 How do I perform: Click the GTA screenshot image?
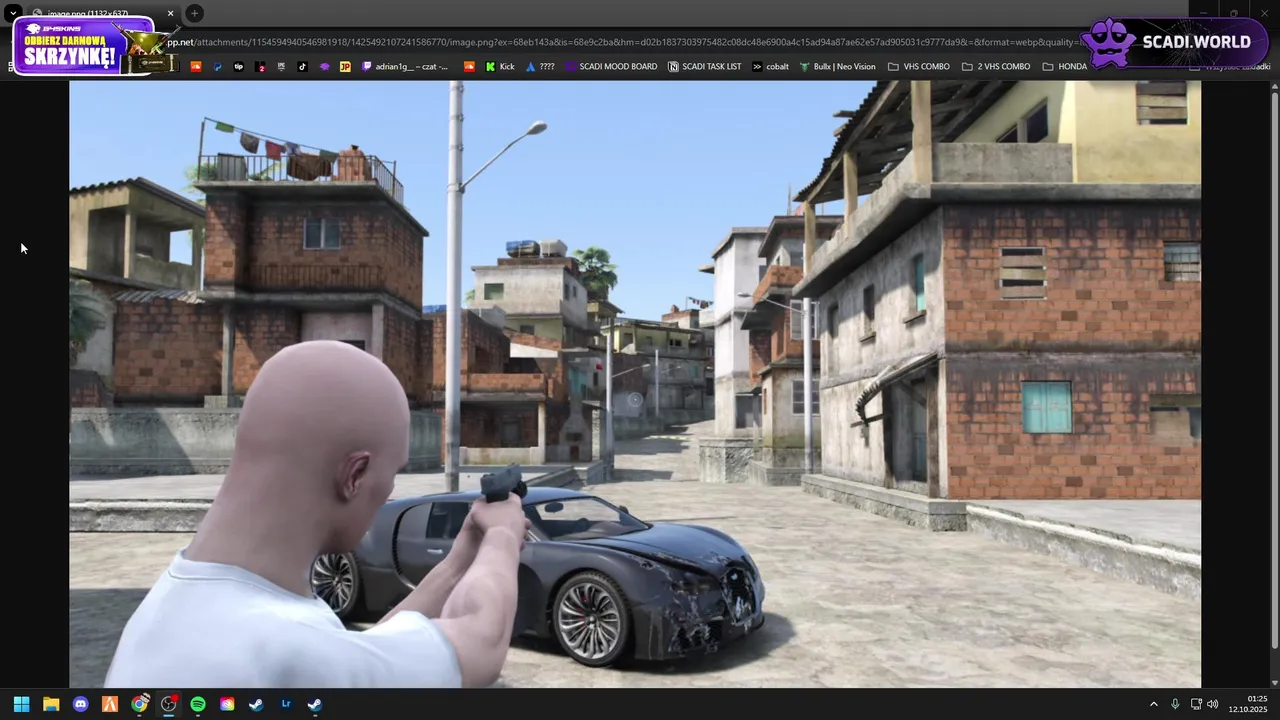coord(635,384)
